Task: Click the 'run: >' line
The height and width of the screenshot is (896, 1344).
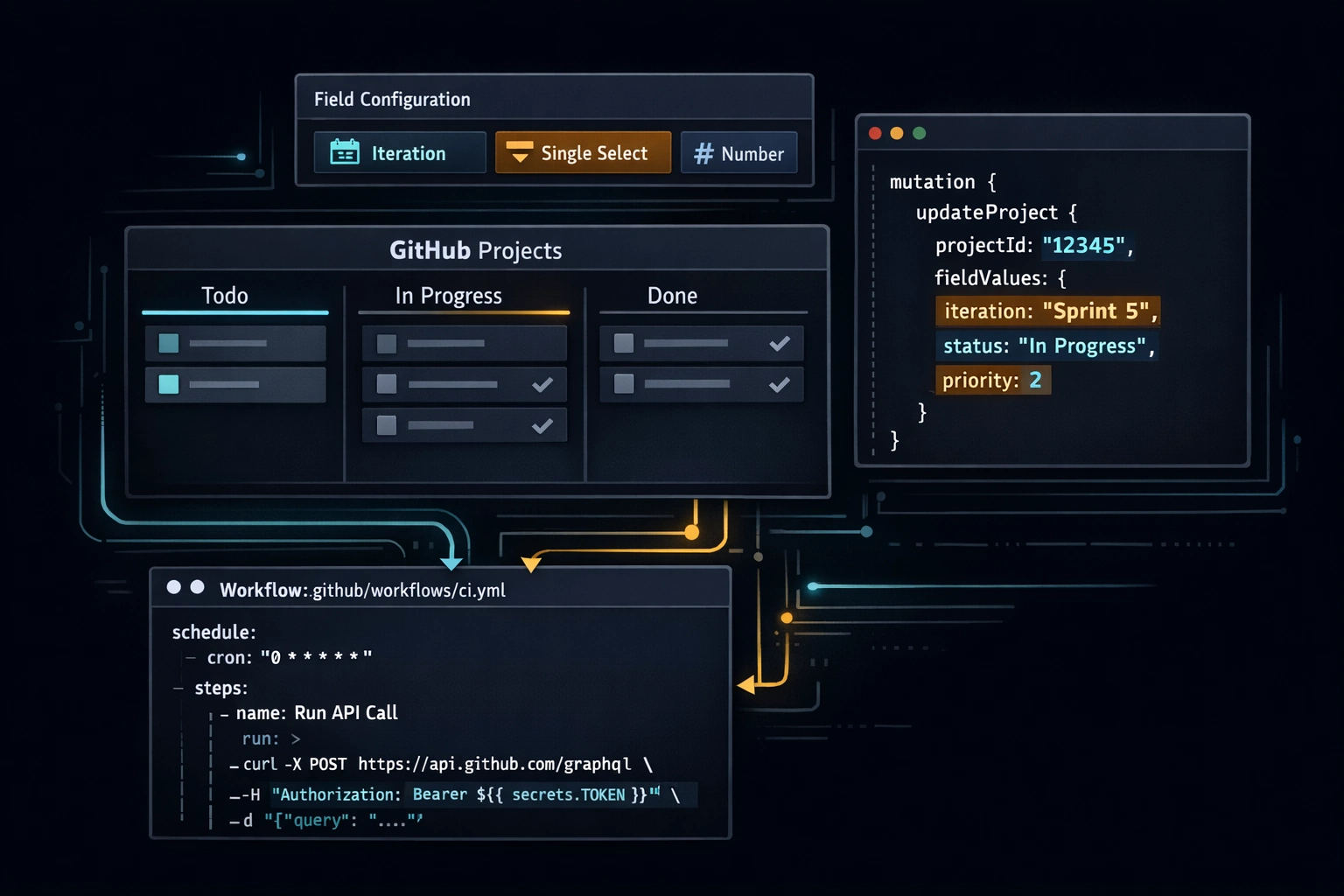Action: click(271, 739)
